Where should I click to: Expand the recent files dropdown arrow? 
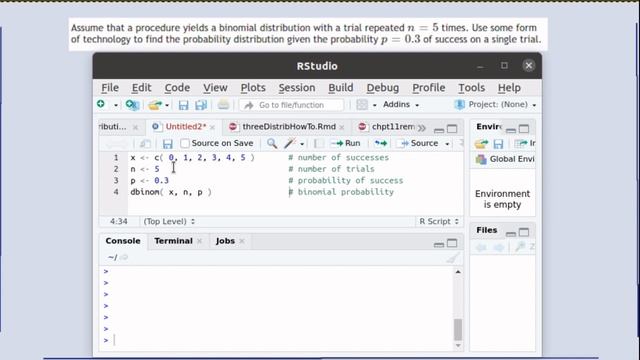(167, 105)
